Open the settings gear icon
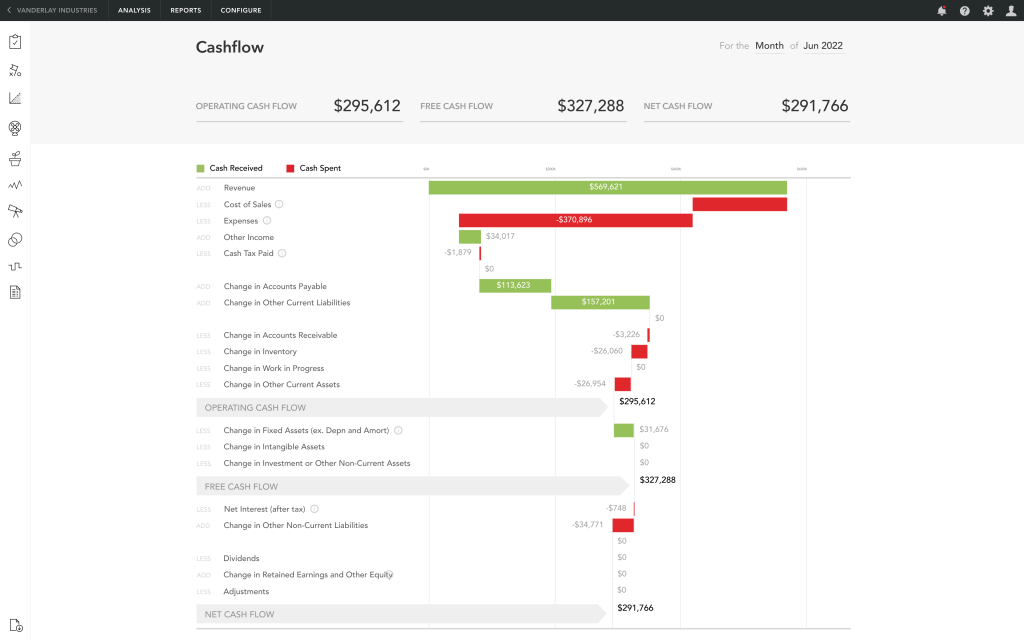The image size is (1024, 640). tap(988, 10)
